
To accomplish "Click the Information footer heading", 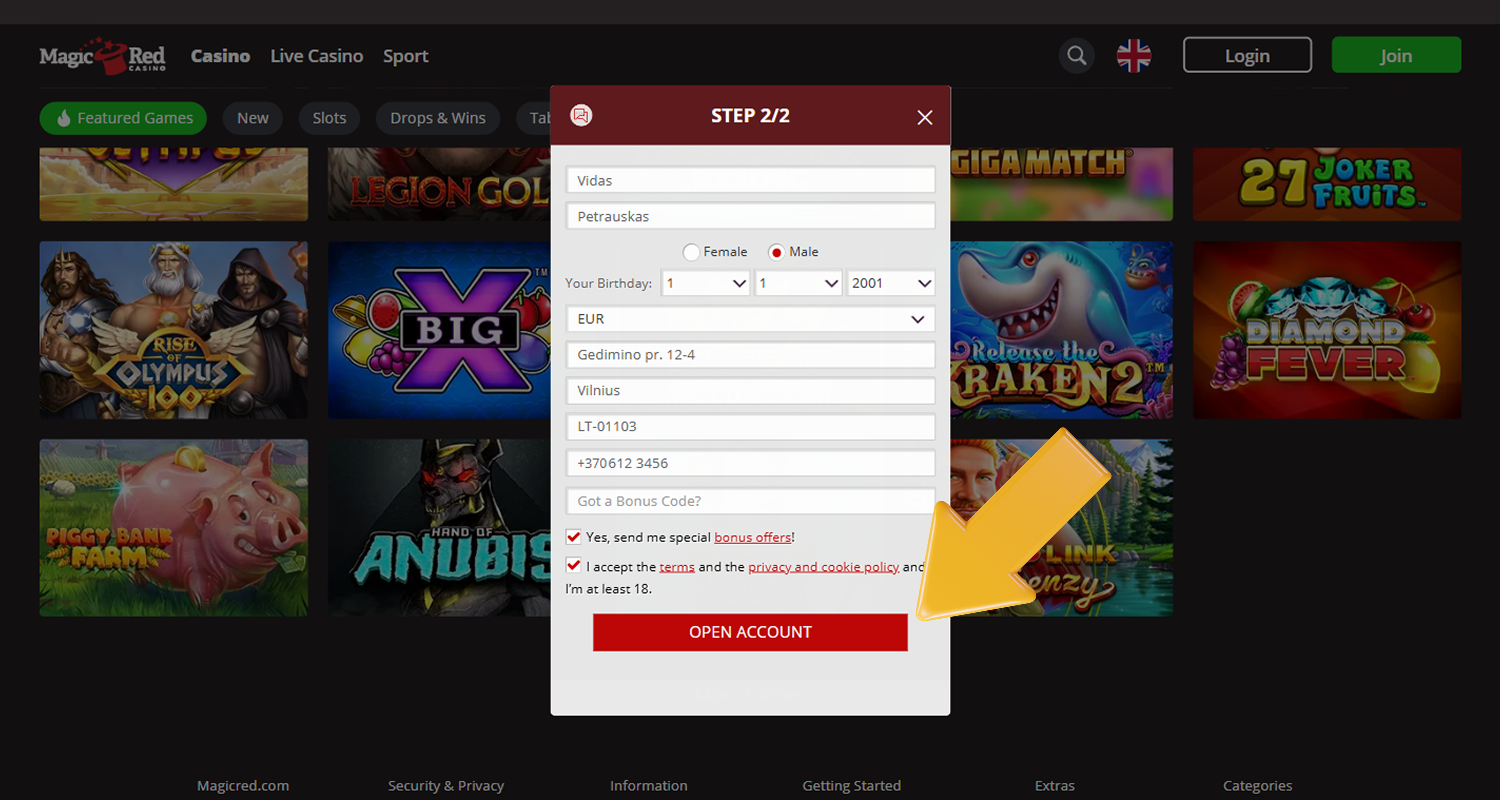I will point(649,786).
